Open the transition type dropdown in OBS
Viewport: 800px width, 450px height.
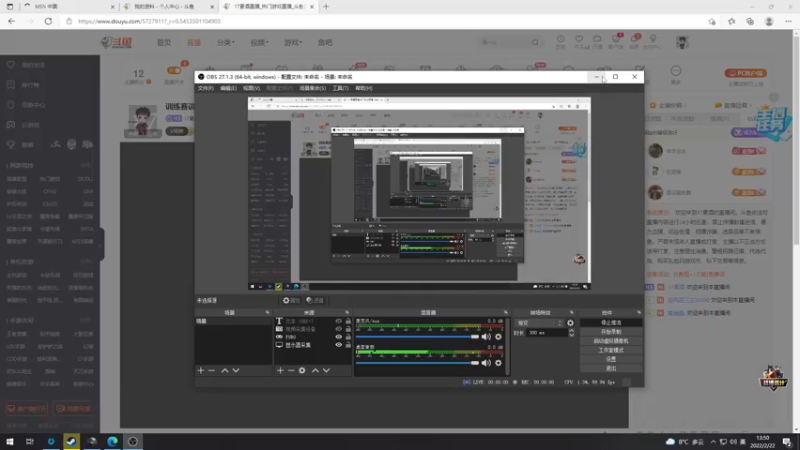539,323
